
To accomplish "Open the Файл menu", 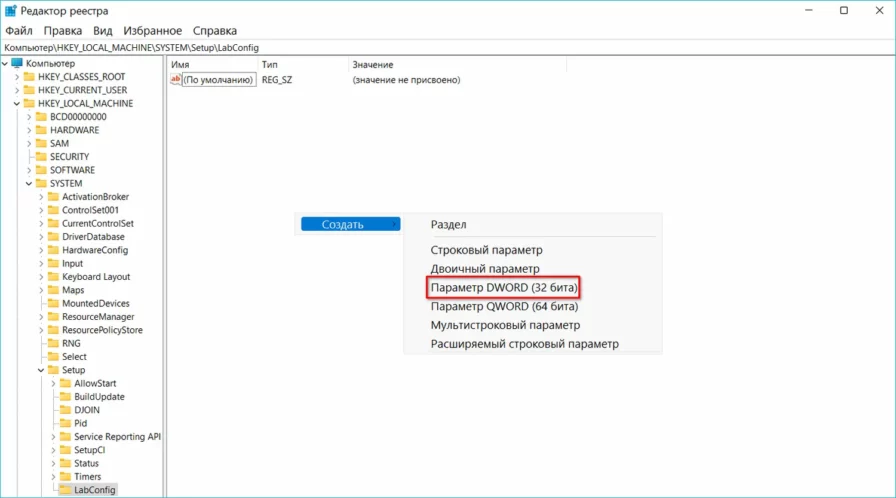I will click(19, 31).
